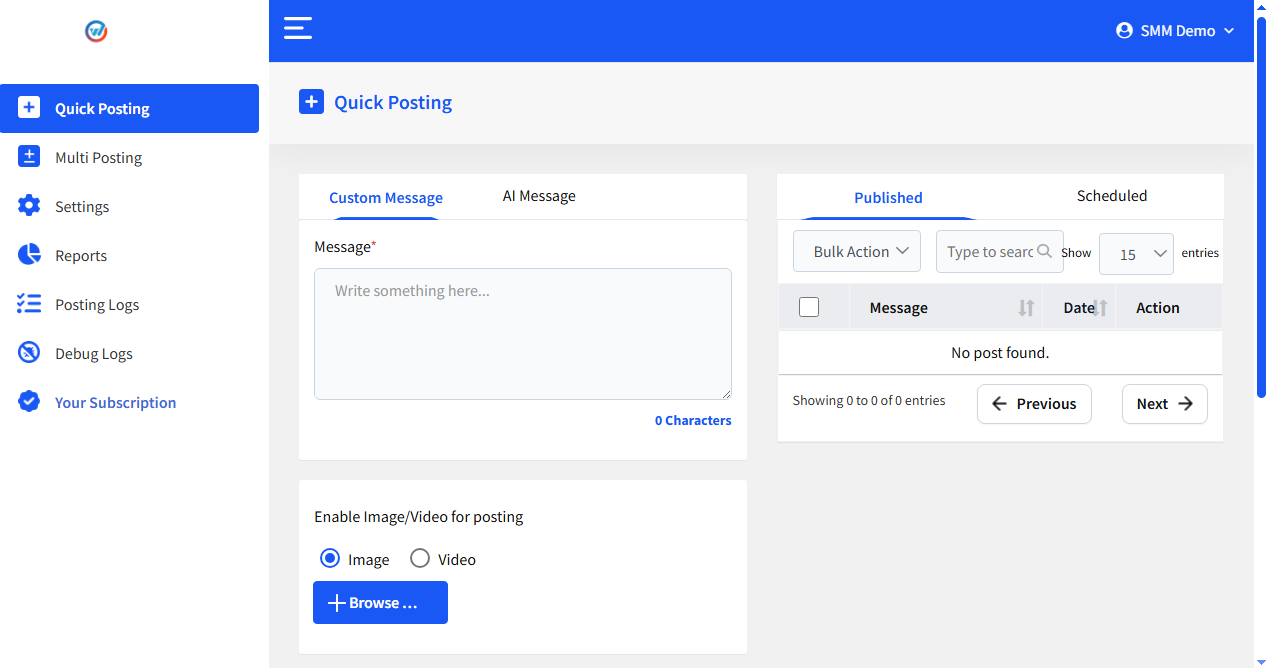Click the Quick Posting plus icon in sidebar

pos(29,108)
